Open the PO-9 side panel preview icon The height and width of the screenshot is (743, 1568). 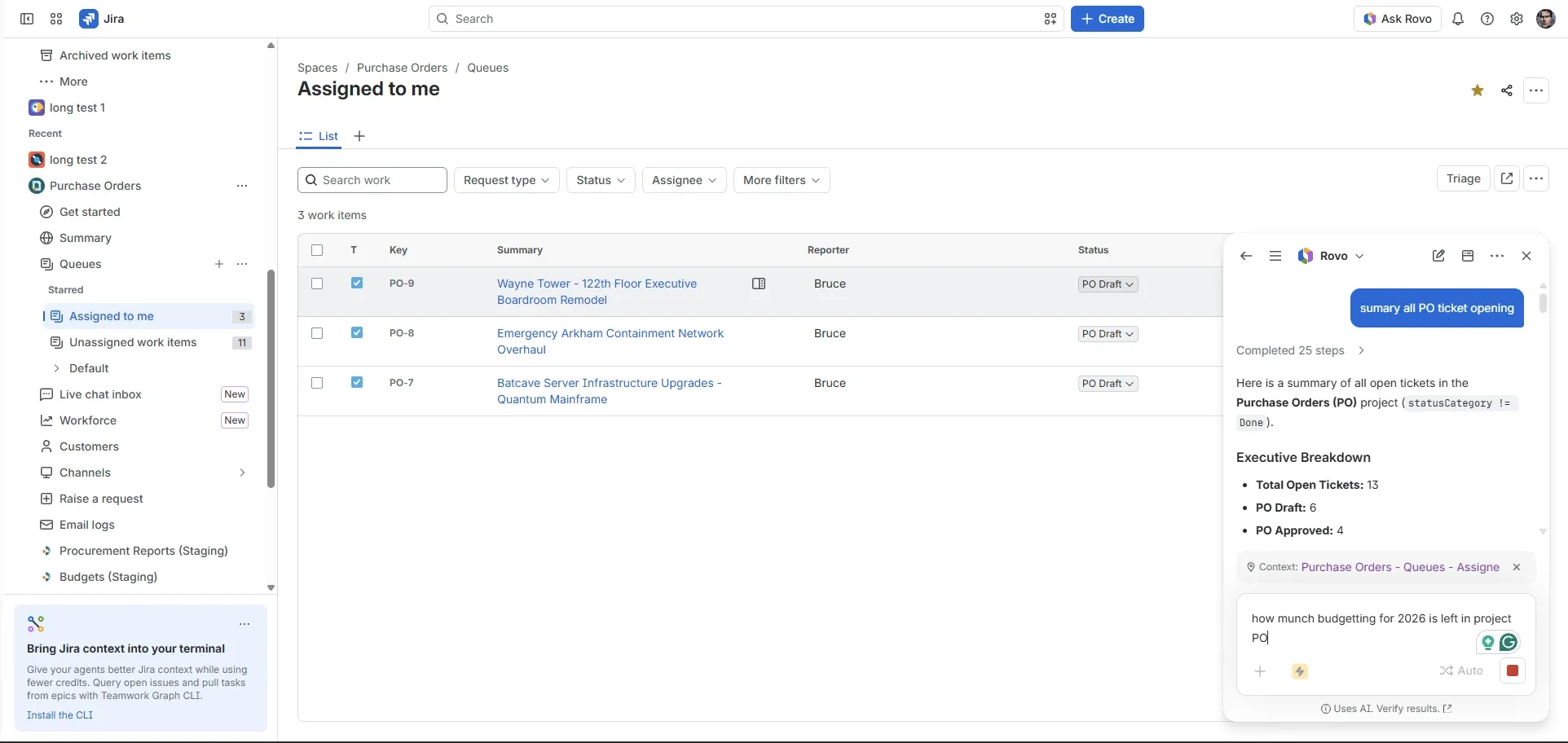759,284
